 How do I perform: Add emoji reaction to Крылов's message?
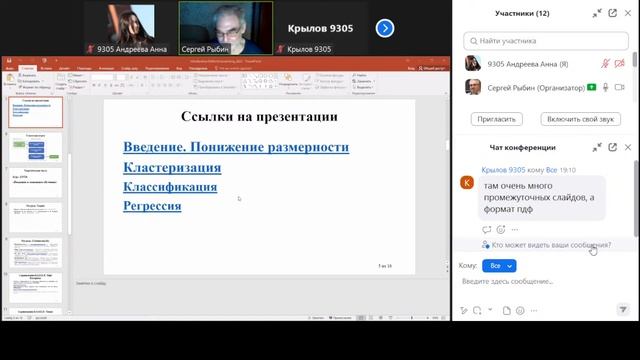(501, 230)
